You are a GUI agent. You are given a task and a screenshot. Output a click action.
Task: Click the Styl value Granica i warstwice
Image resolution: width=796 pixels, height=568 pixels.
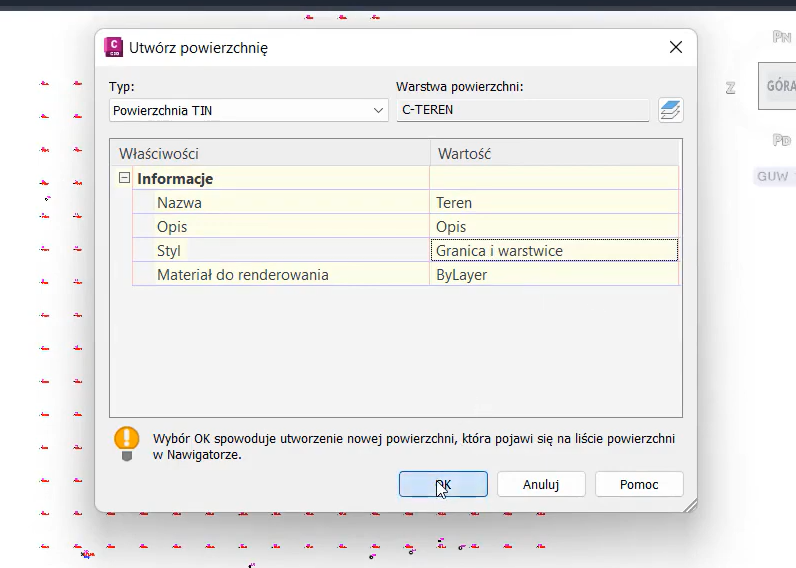click(x=554, y=251)
